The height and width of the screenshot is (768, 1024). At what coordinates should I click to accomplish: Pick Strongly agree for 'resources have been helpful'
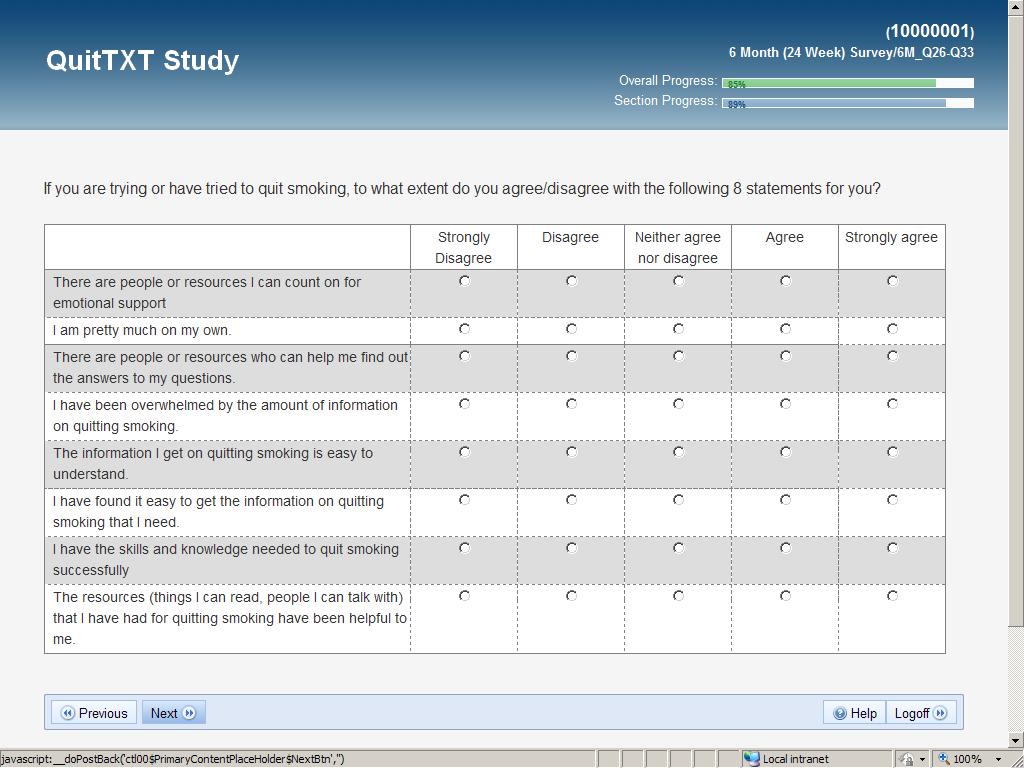[x=893, y=596]
